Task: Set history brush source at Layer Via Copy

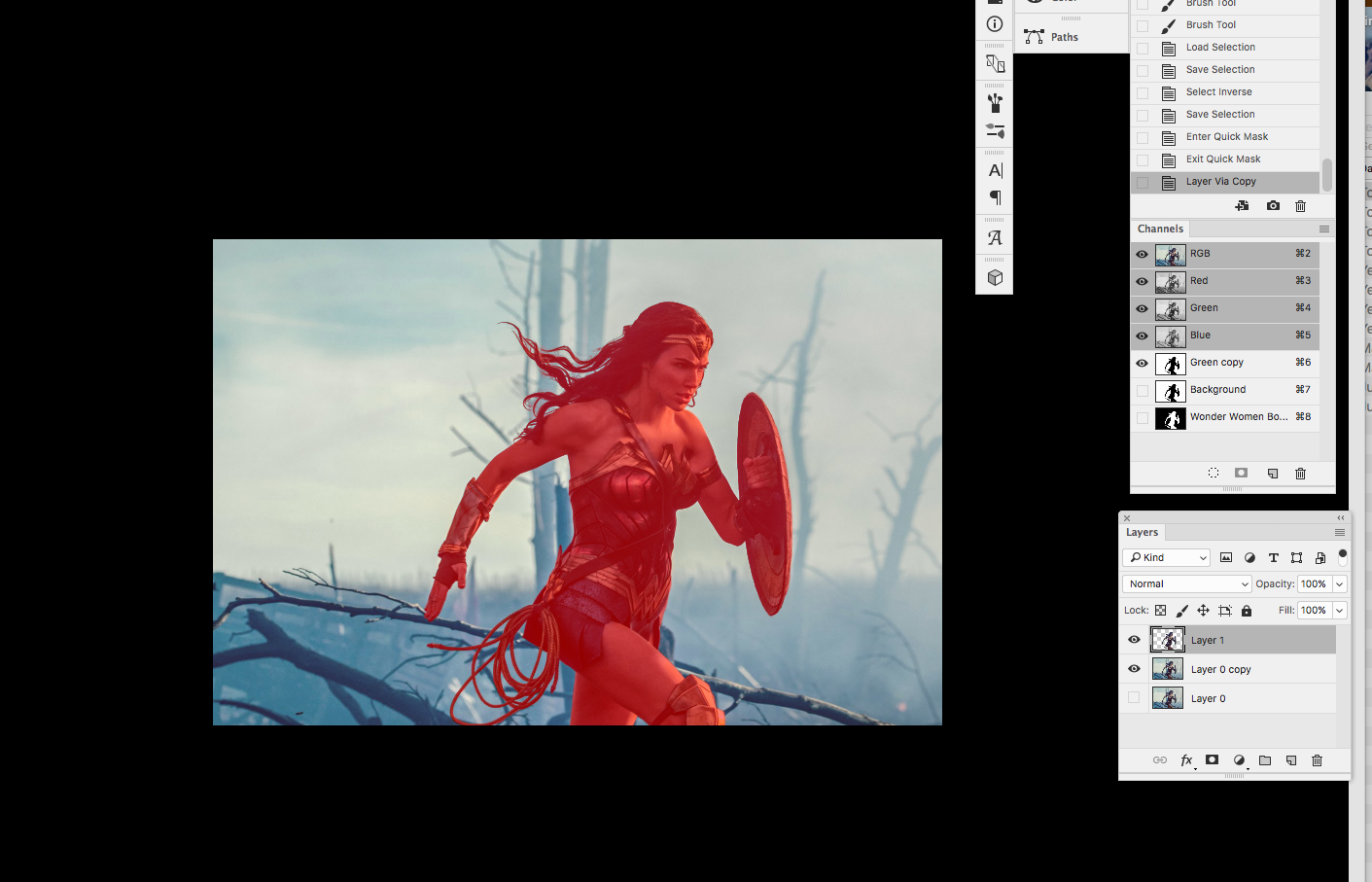Action: click(x=1143, y=183)
